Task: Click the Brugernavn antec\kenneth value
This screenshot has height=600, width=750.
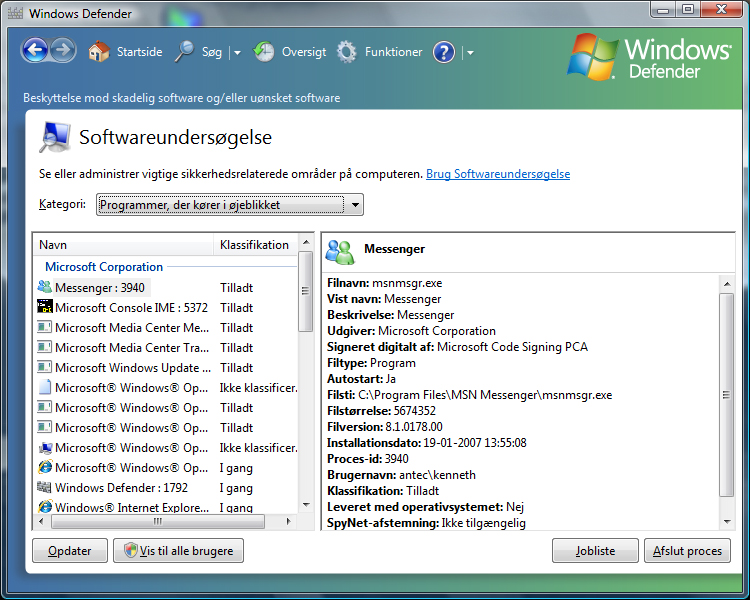Action: [437, 475]
